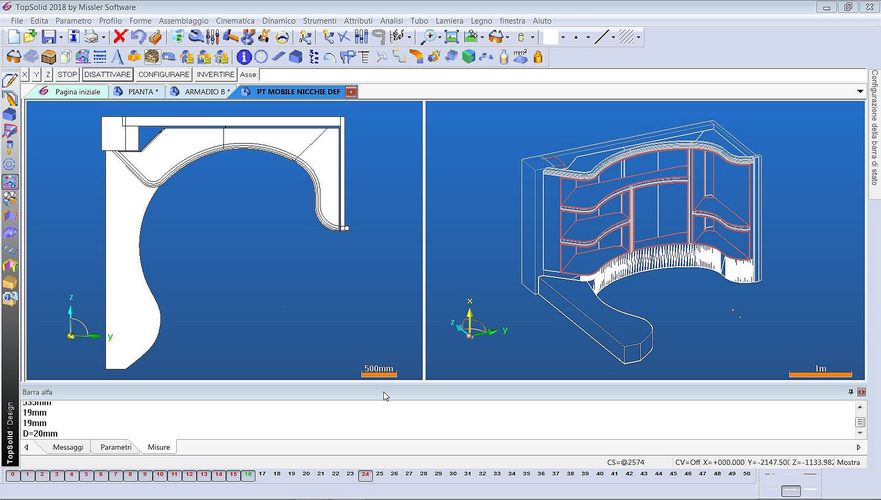The image size is (881, 500).
Task: Click the D=20mm measurement line
Action: click(x=40, y=434)
